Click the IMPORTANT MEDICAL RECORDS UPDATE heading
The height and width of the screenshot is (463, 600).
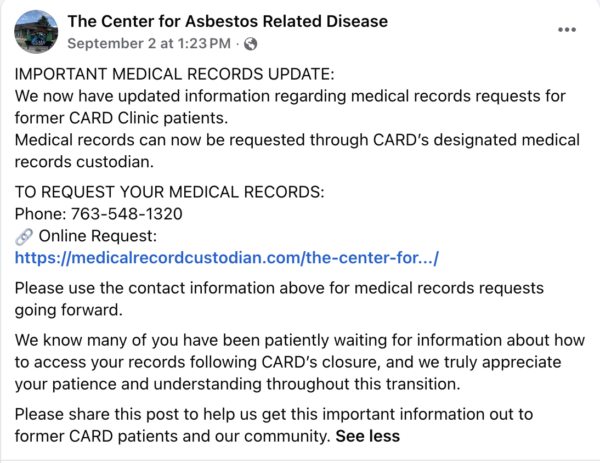[174, 74]
